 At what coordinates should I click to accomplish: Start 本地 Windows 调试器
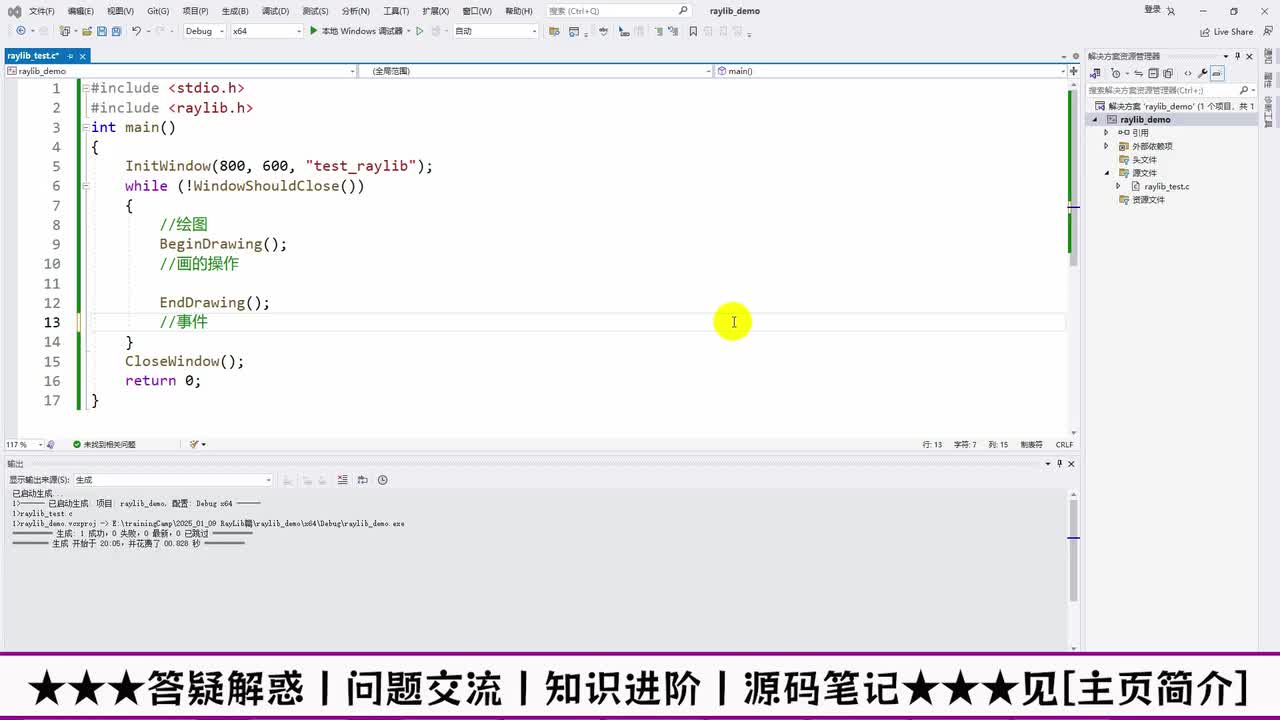(x=356, y=31)
